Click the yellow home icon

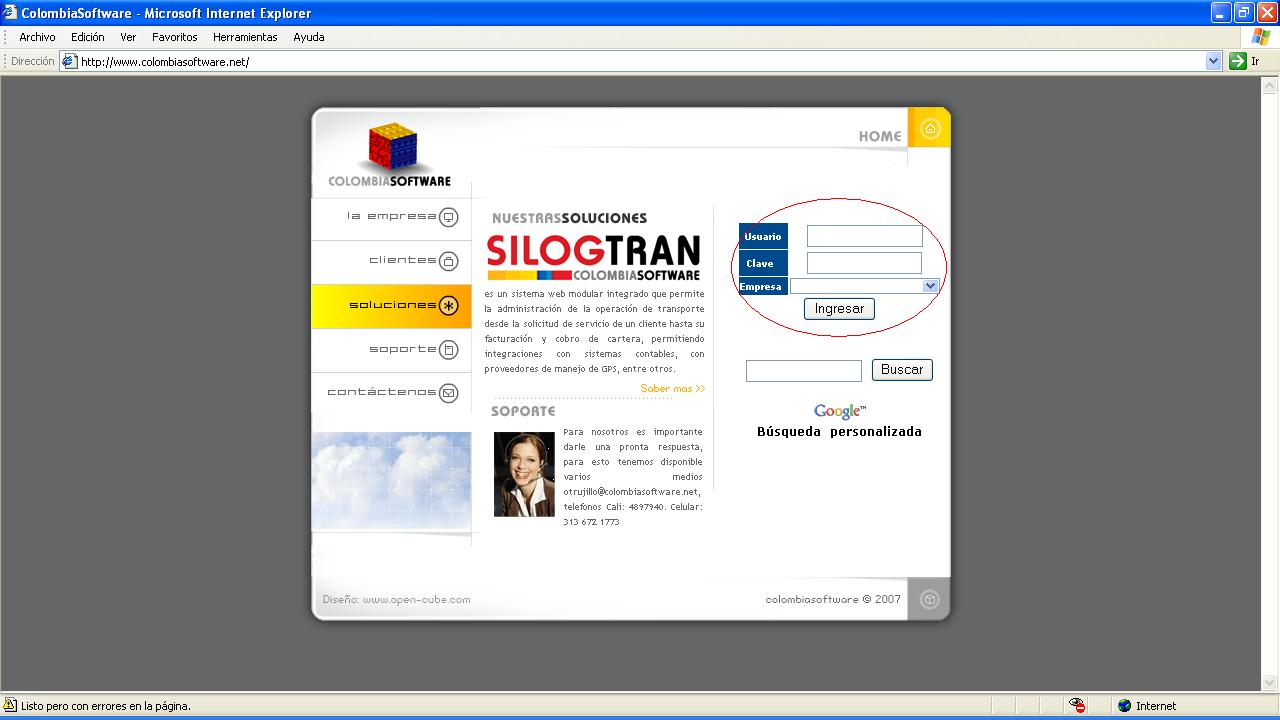[x=930, y=129]
